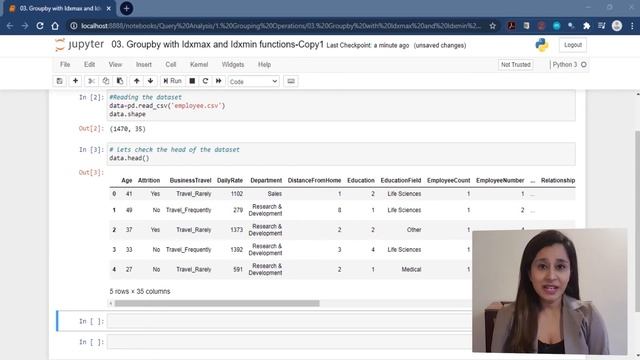Open the Chrome profile avatar
The width and height of the screenshot is (640, 360).
click(617, 26)
